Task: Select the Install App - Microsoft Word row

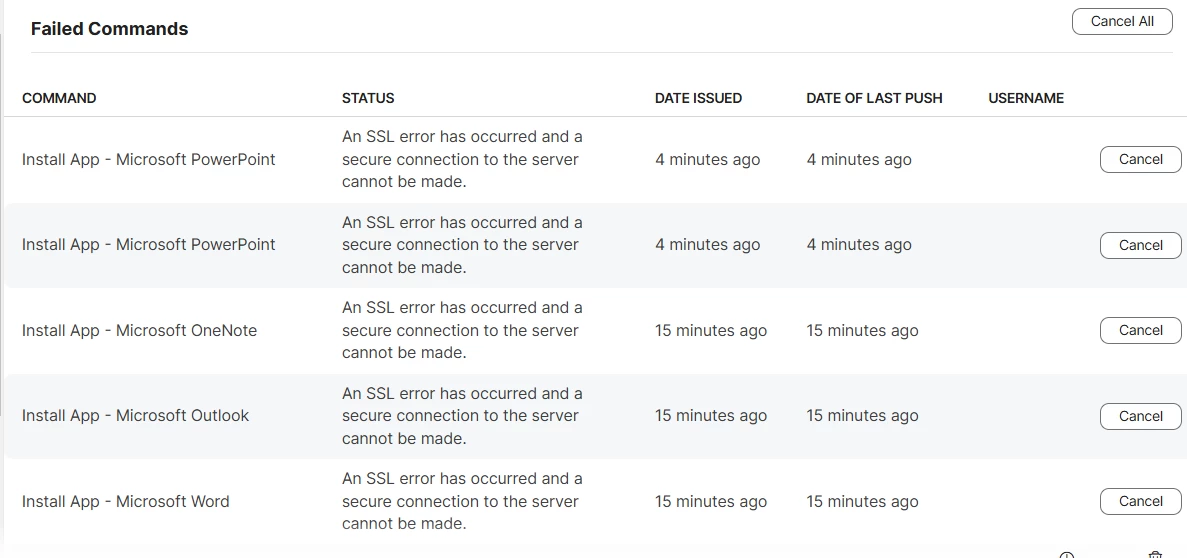Action: tap(594, 501)
